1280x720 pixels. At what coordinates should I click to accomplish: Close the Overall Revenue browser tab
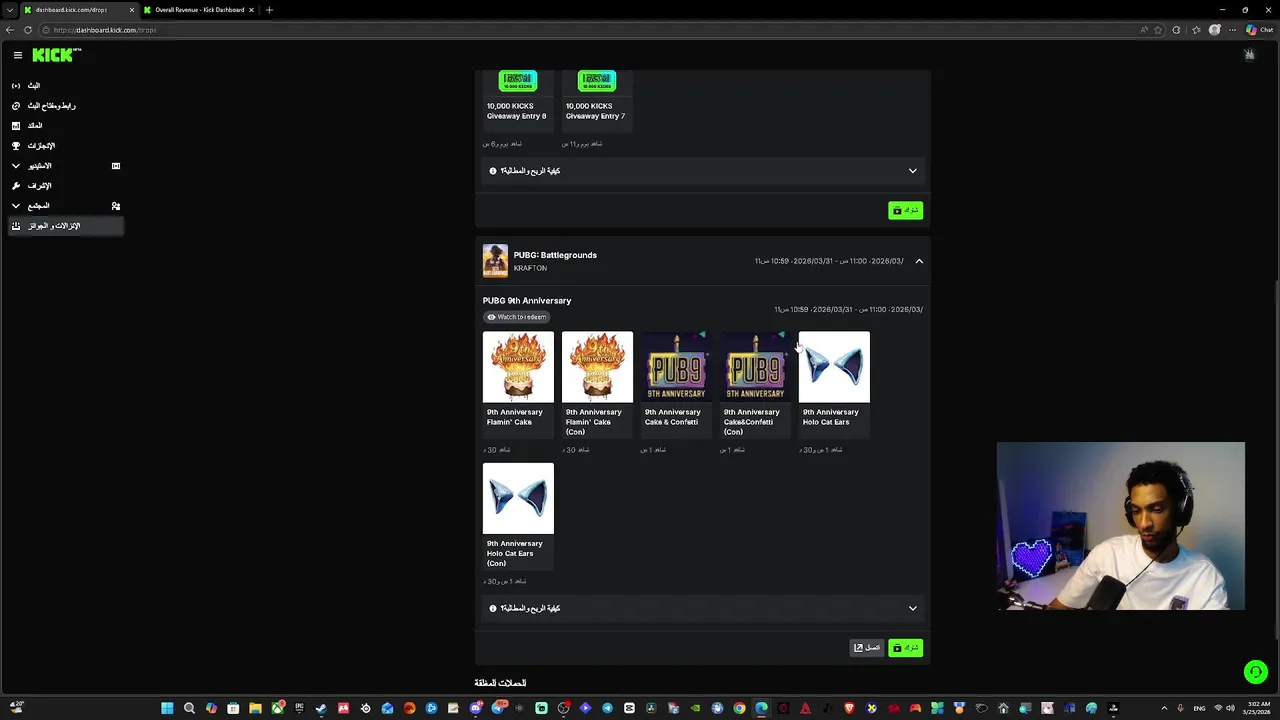coord(252,10)
